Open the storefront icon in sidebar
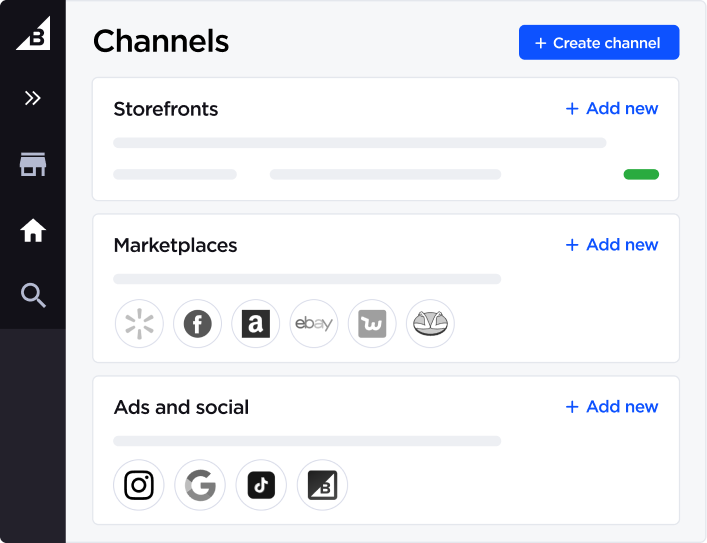Screen dimensions: 707x543 pyautogui.click(x=33, y=164)
